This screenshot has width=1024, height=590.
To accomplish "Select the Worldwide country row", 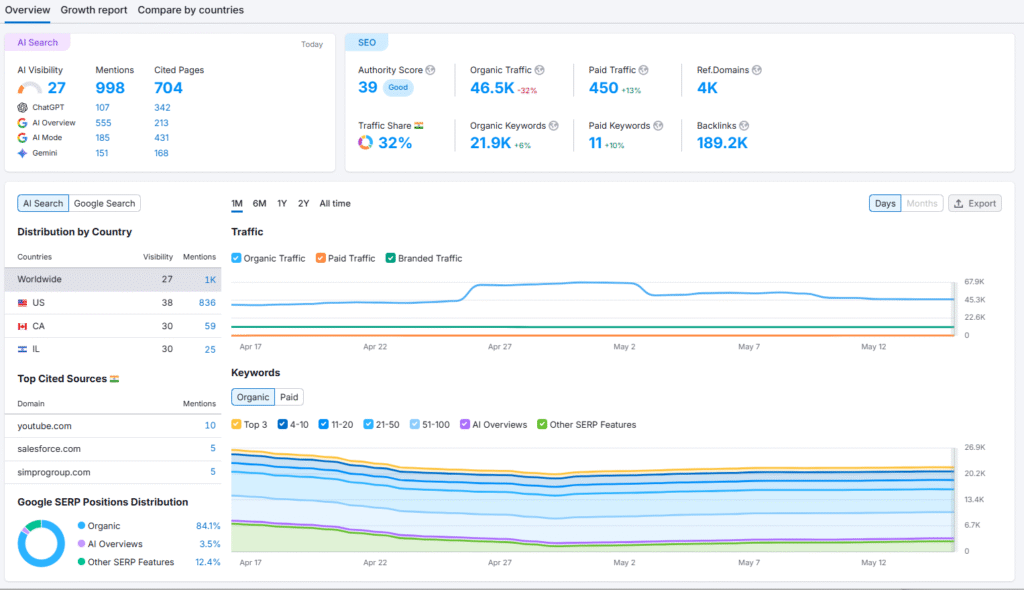I will [113, 279].
